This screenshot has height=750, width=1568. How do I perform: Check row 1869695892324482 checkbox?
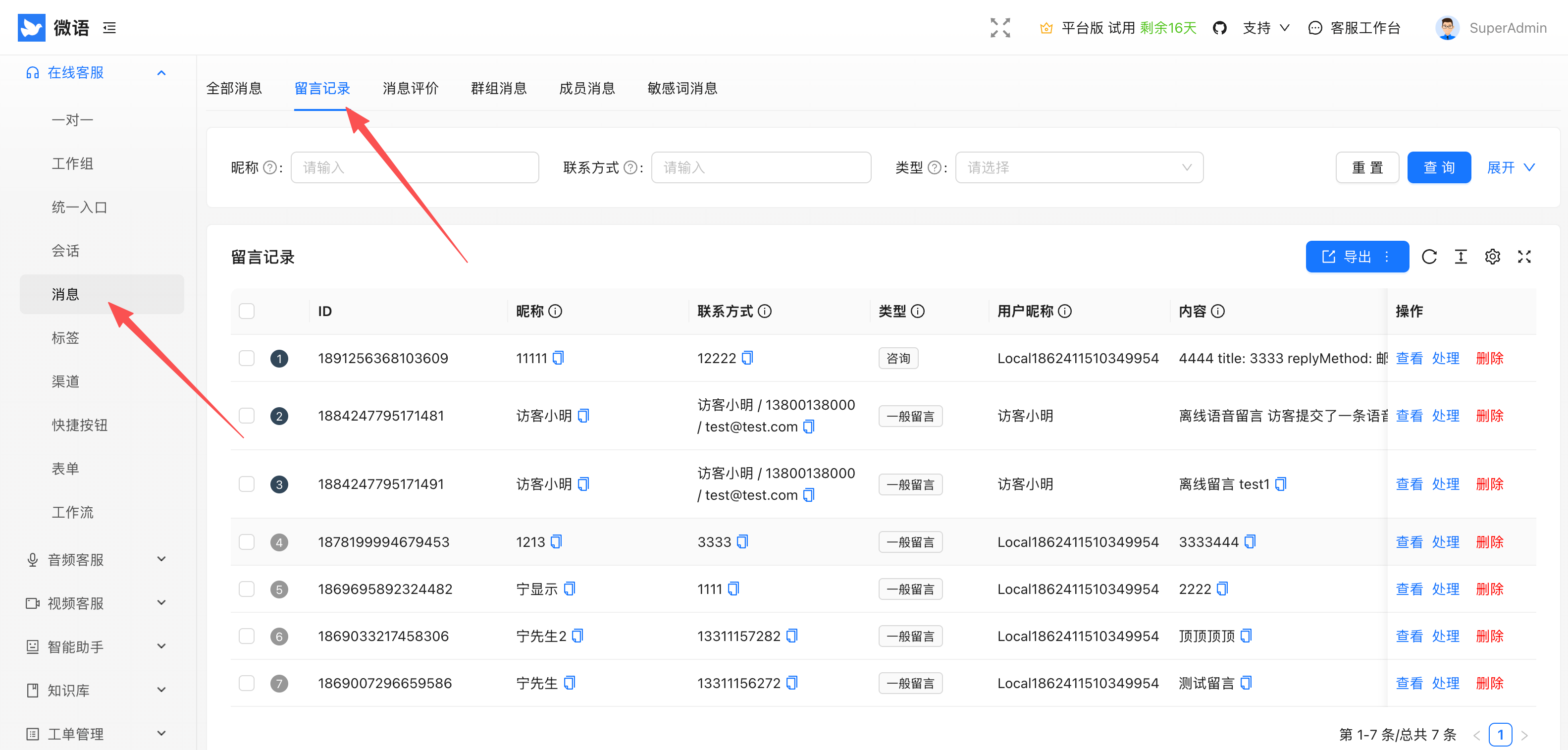pyautogui.click(x=247, y=589)
